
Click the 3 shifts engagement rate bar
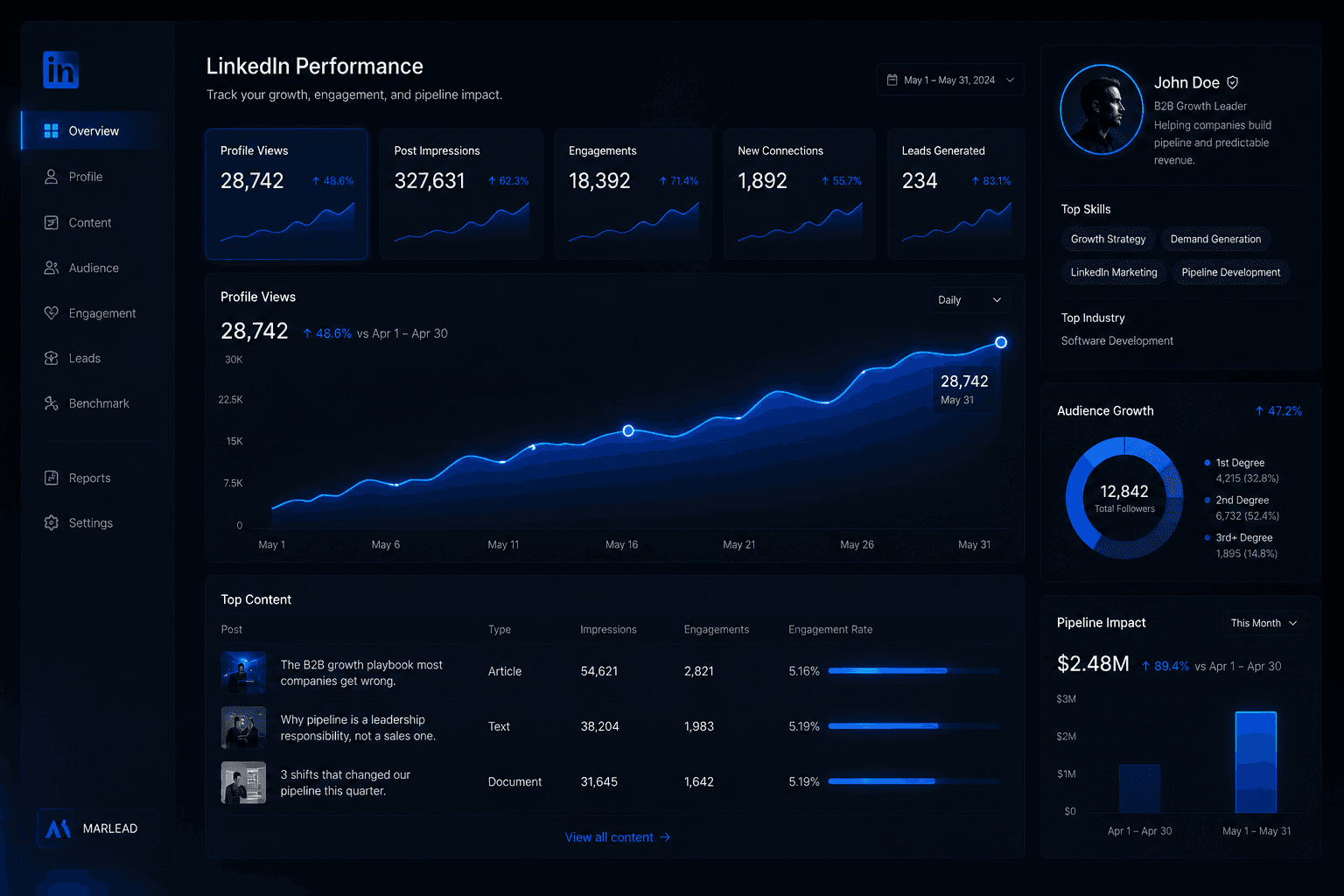click(913, 781)
